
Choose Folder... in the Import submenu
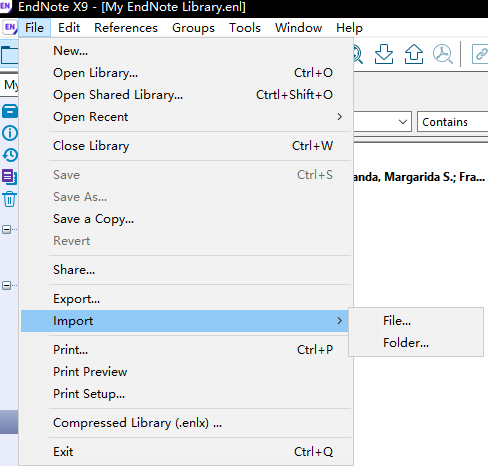click(x=416, y=343)
